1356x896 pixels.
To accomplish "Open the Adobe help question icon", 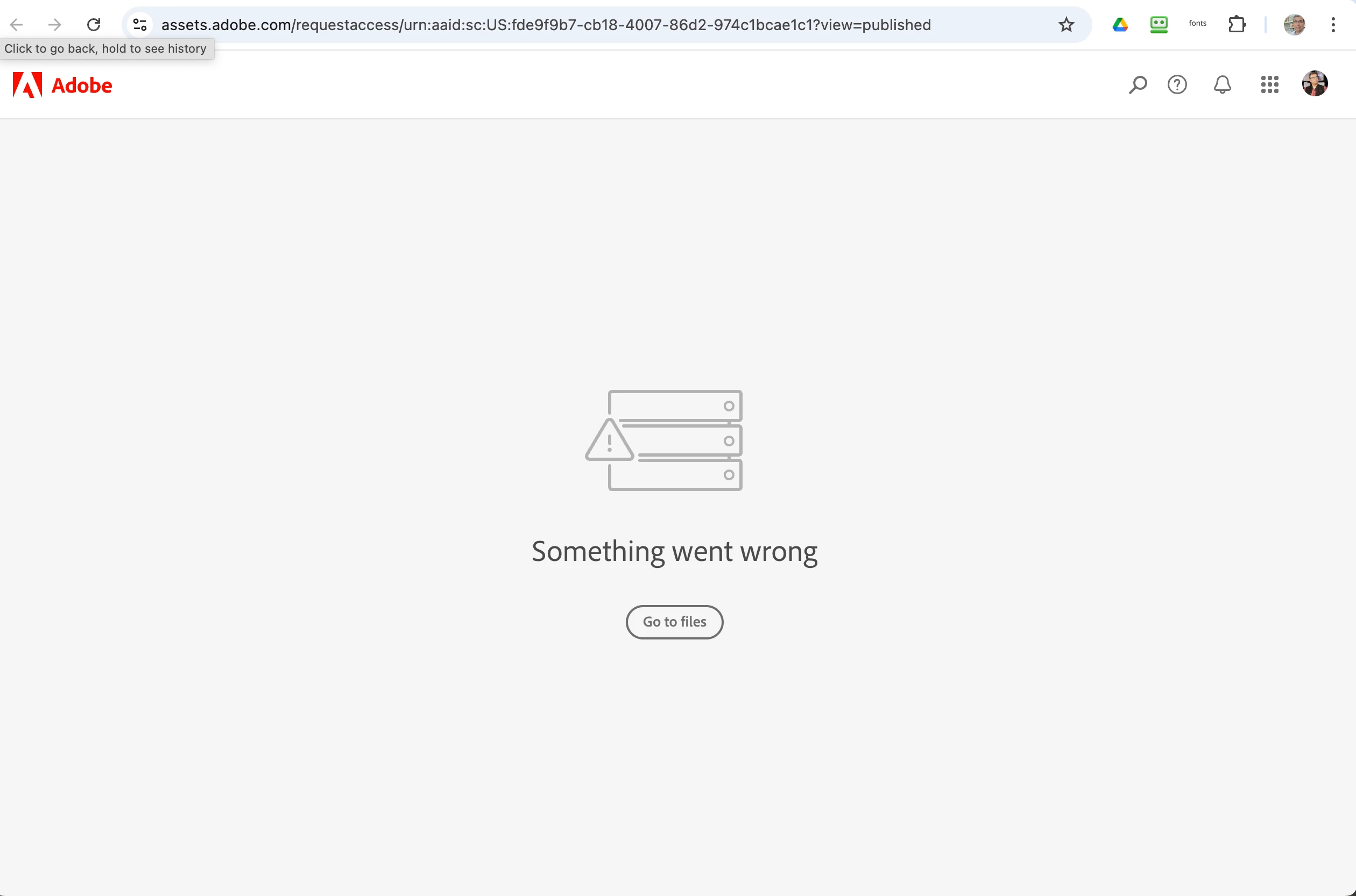I will (x=1177, y=84).
